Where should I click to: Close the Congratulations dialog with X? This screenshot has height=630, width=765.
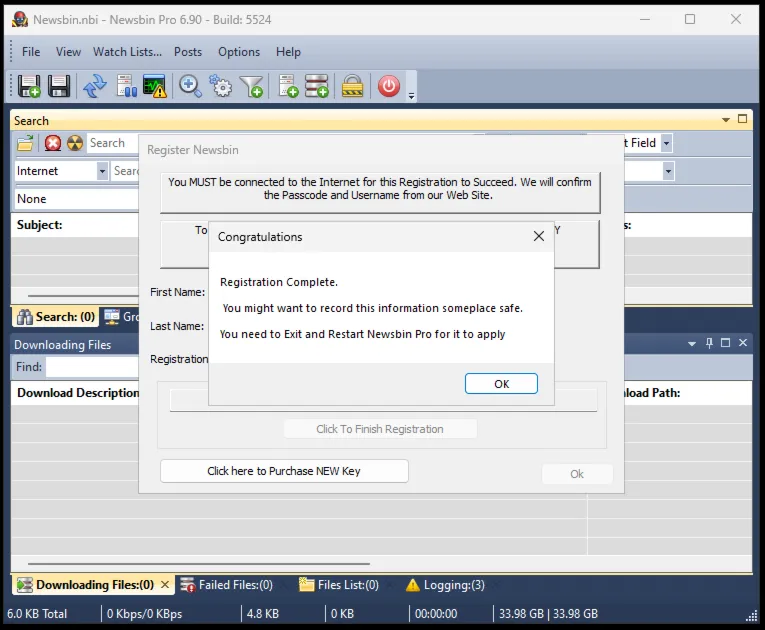pos(539,236)
